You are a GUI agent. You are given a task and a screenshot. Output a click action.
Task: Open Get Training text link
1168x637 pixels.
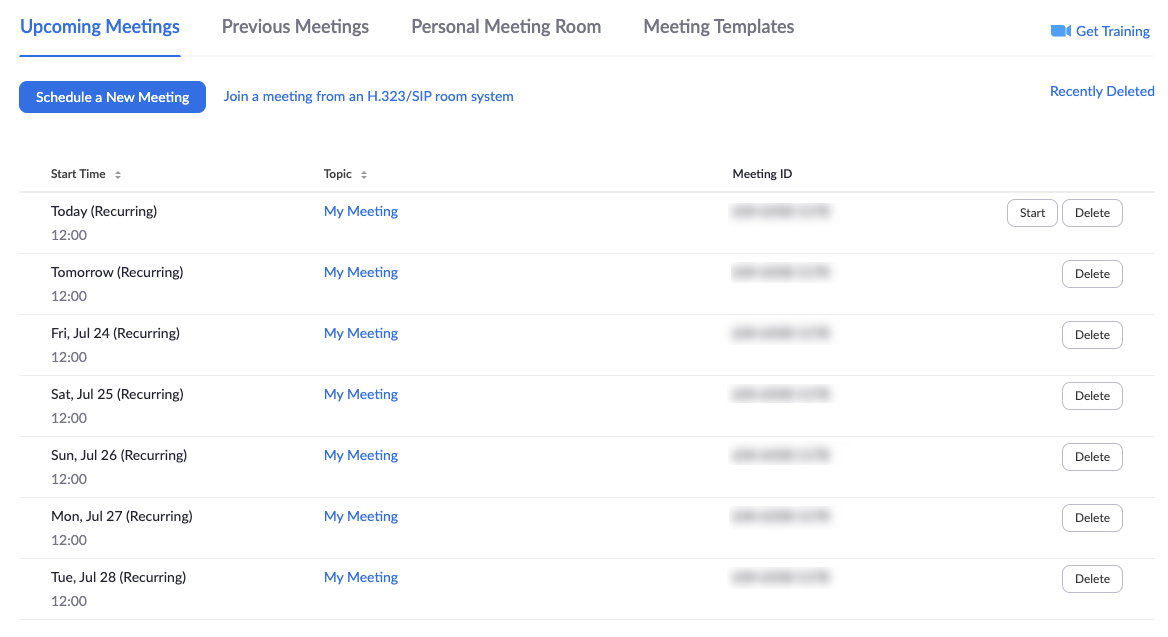[1113, 31]
